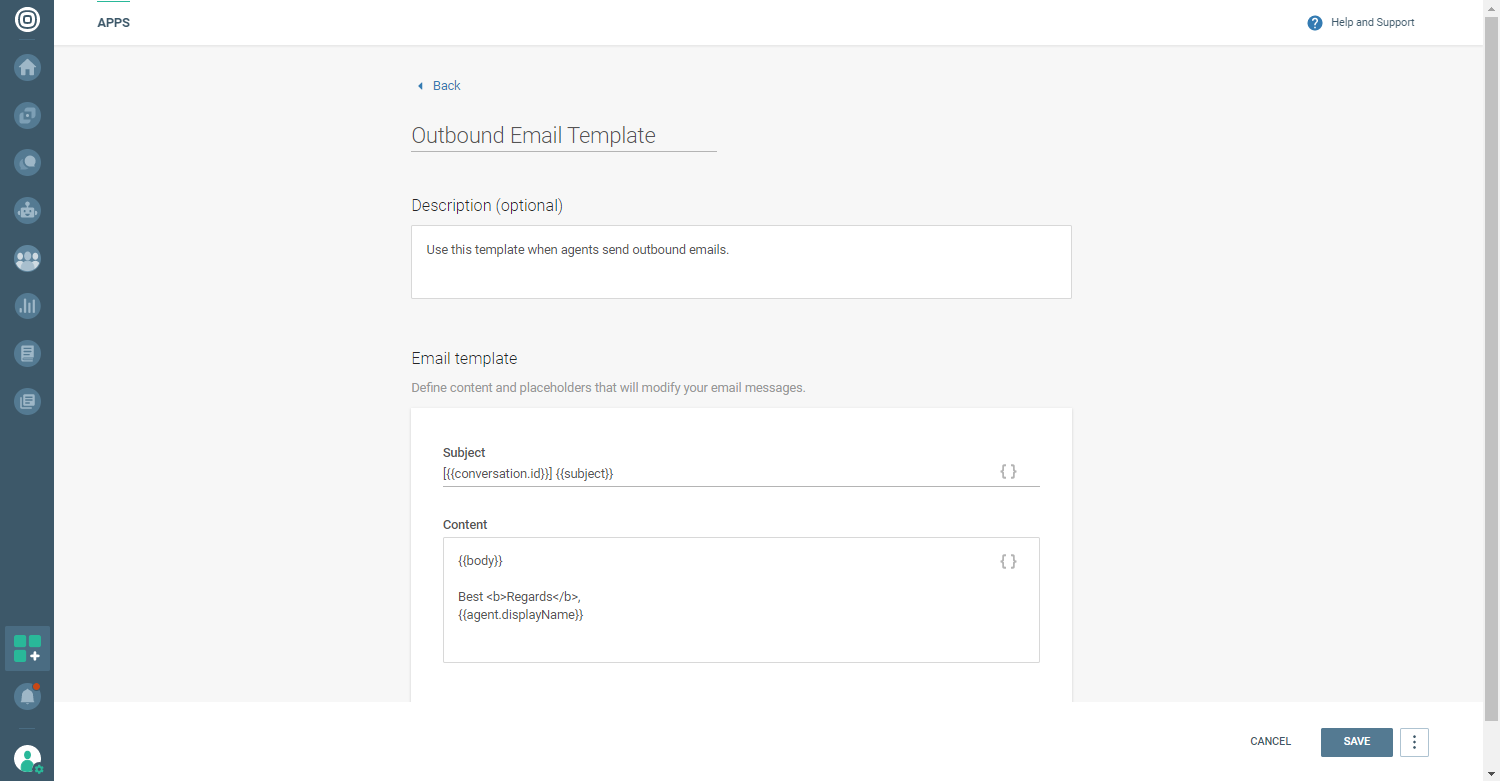Open the more options menu beside Save
The width and height of the screenshot is (1500, 781).
click(x=1414, y=742)
